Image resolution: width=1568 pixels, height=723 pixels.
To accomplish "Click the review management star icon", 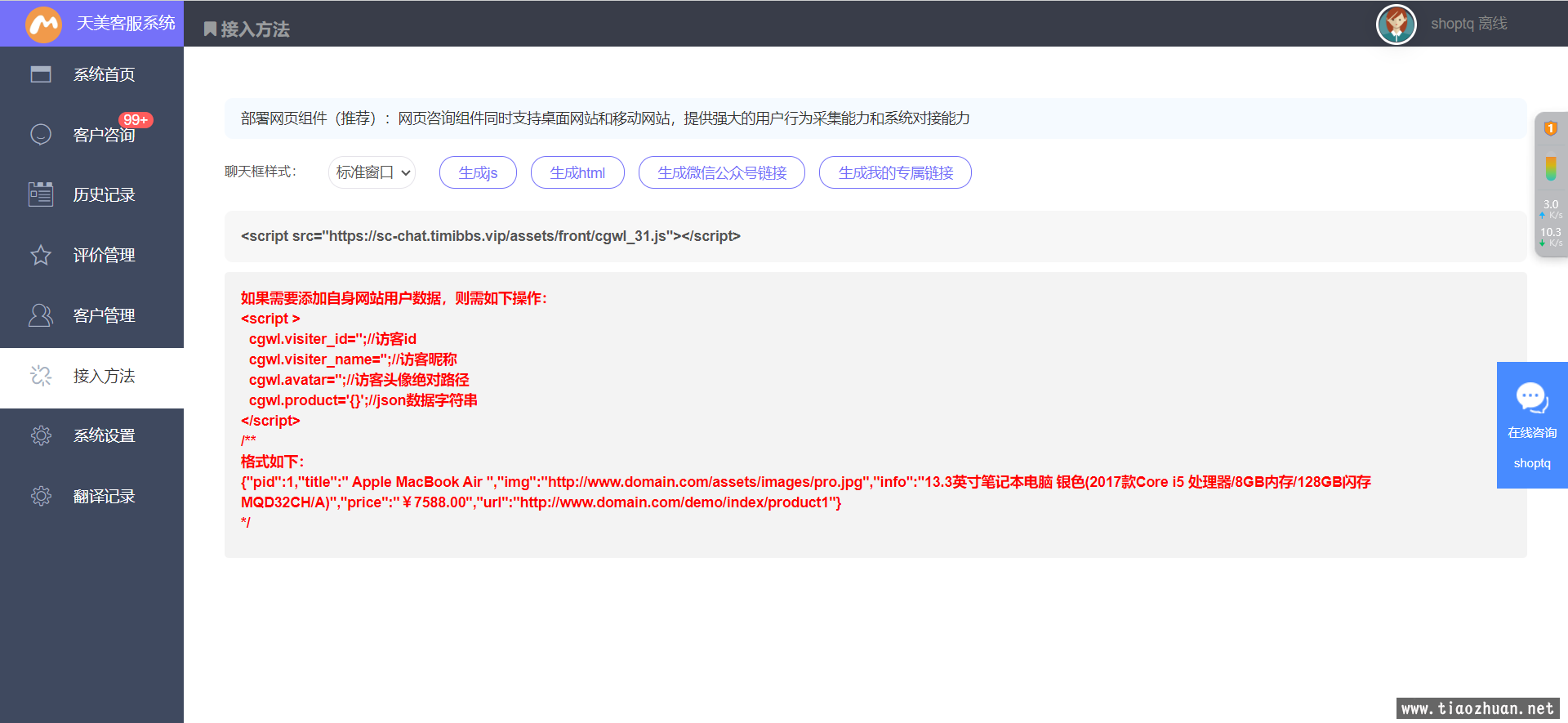I will (41, 255).
